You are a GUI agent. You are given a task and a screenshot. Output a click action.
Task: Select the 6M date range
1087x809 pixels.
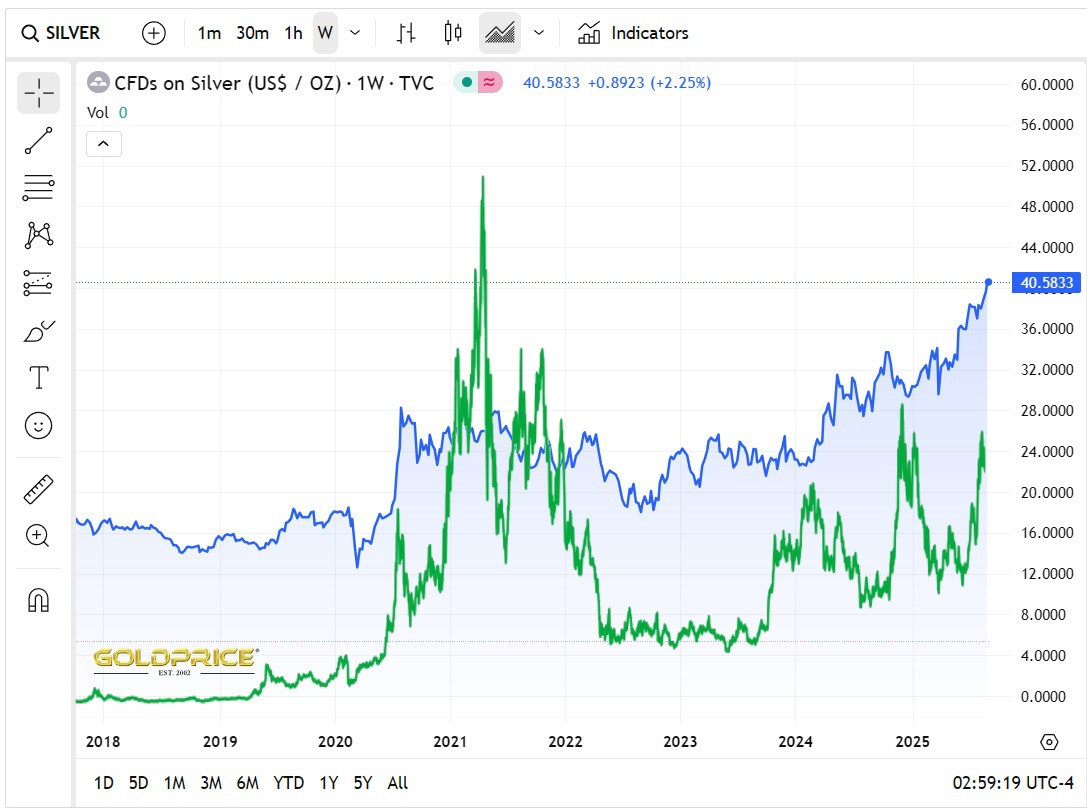click(x=247, y=783)
